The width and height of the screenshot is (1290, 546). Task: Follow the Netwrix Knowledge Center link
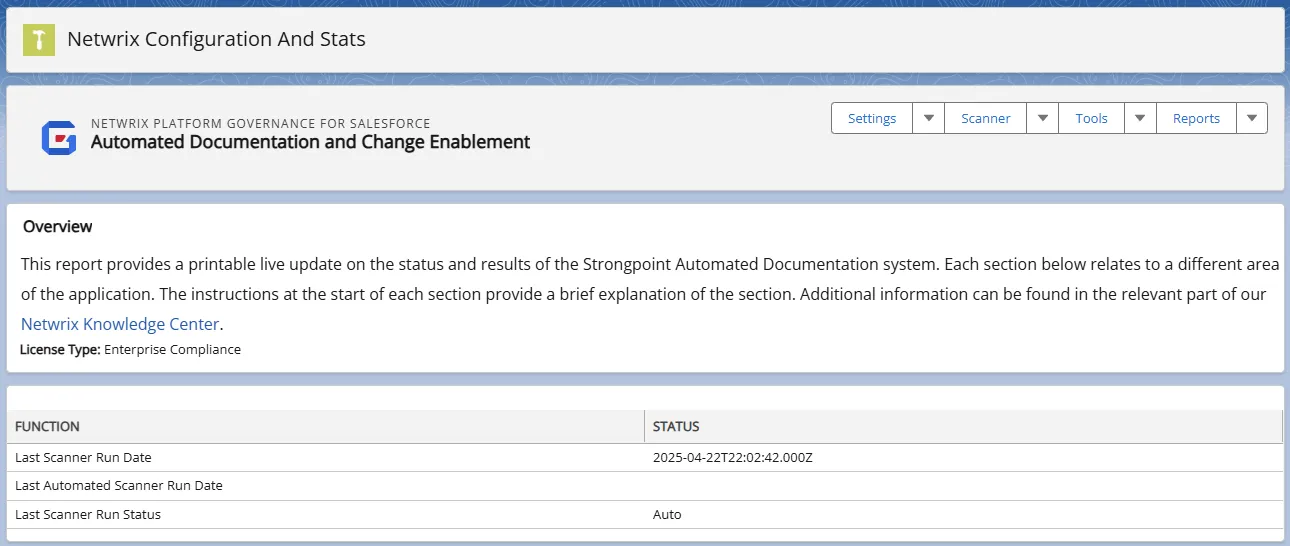(x=120, y=324)
